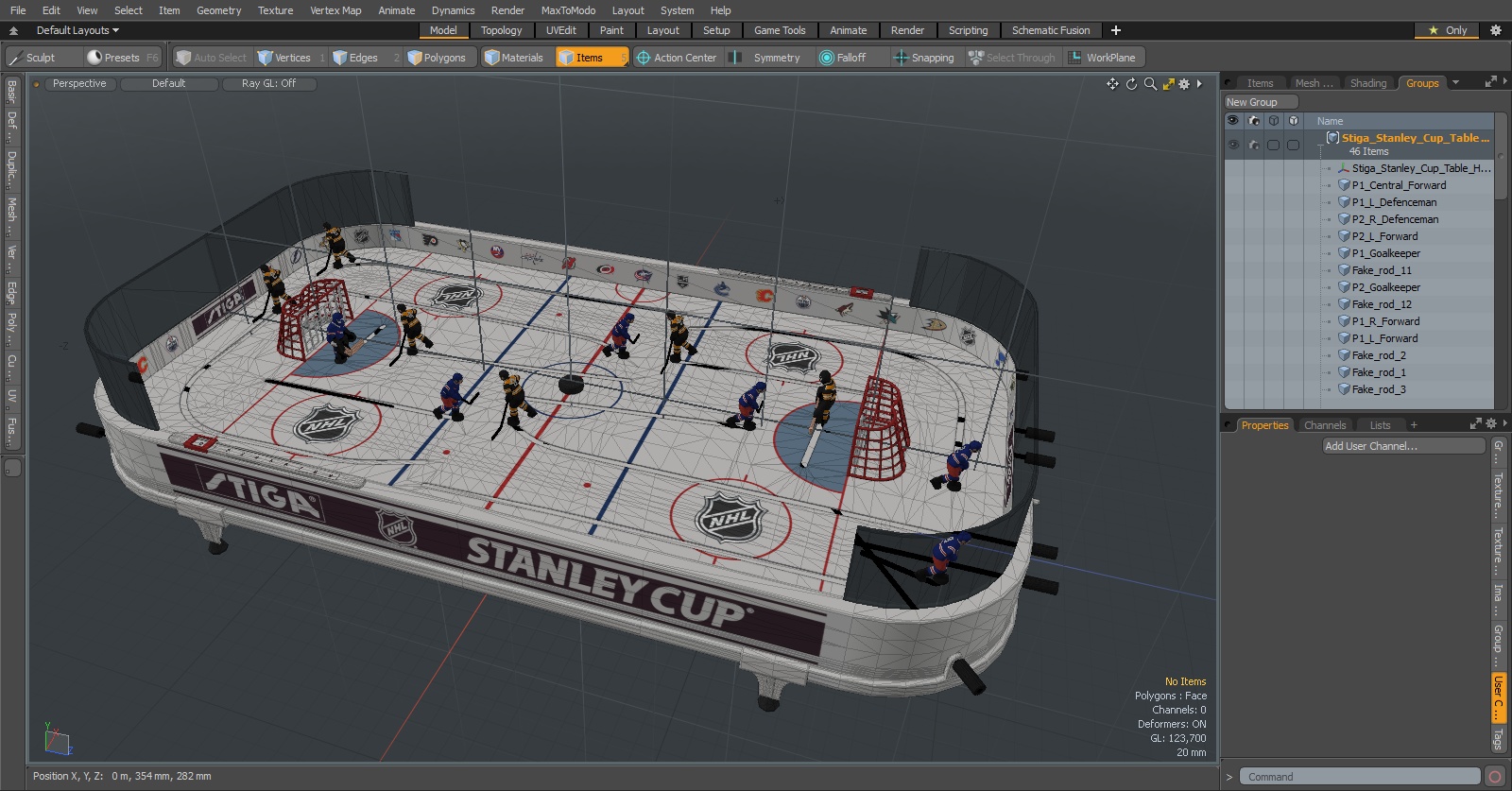Viewport: 1512px width, 791px height.
Task: Toggle second checkbox in Stiga group row
Action: pos(1293,145)
